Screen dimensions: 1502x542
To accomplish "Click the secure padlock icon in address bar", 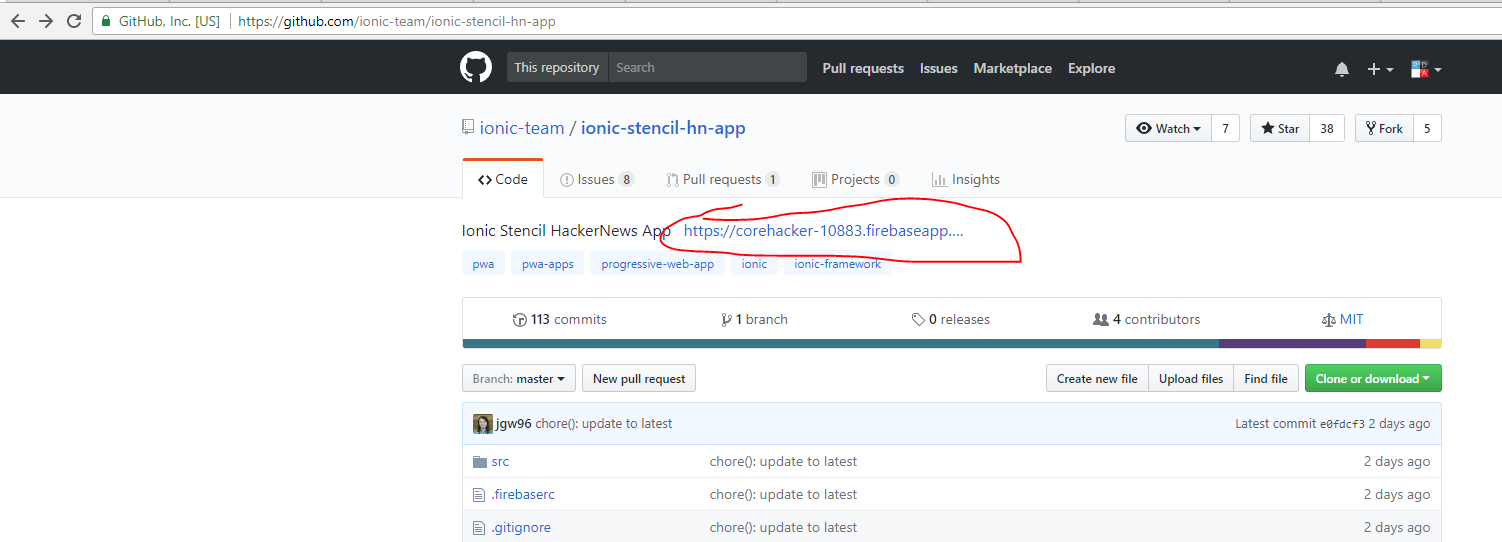I will 106,21.
